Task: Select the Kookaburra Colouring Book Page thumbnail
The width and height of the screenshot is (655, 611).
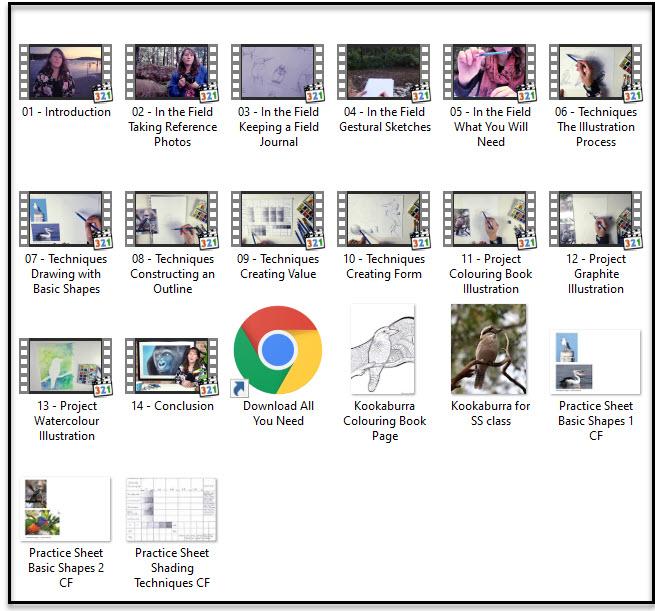Action: pyautogui.click(x=383, y=349)
